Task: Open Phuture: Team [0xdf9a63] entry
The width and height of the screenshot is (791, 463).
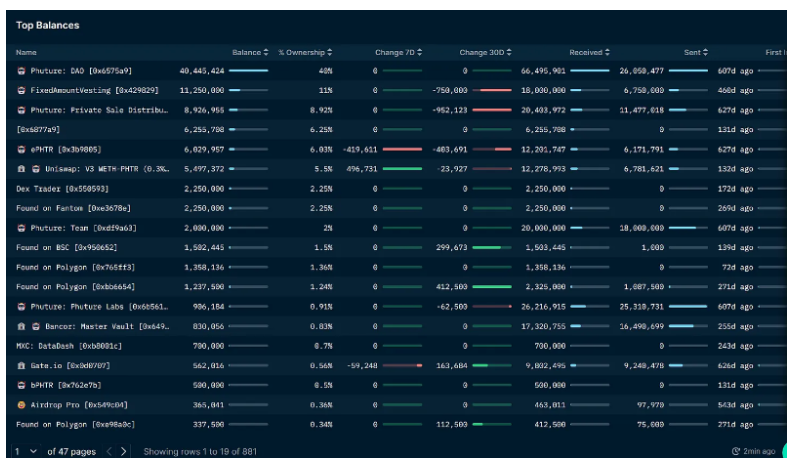Action: point(83,228)
